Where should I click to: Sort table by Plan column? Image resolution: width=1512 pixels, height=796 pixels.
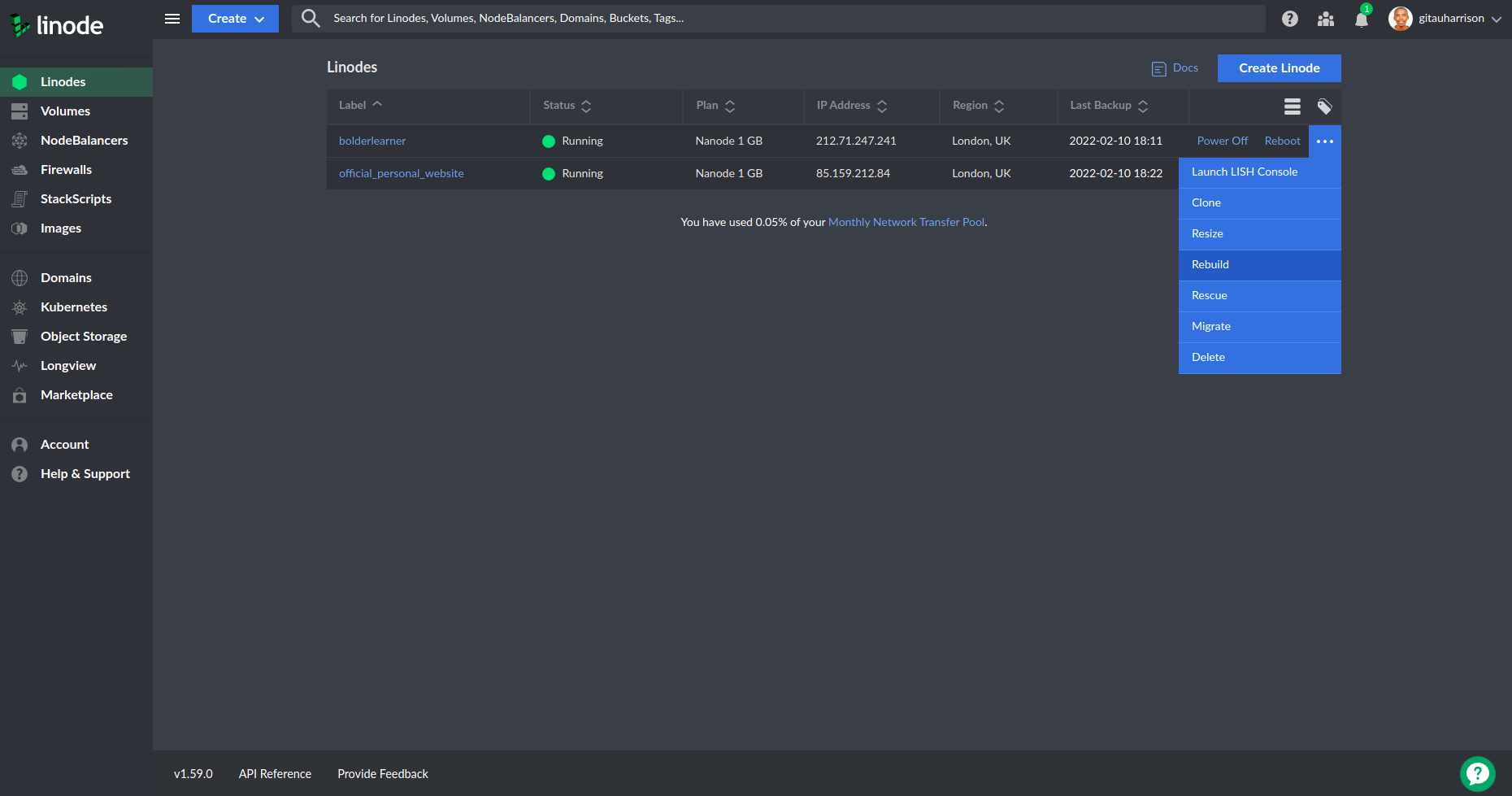pos(715,106)
